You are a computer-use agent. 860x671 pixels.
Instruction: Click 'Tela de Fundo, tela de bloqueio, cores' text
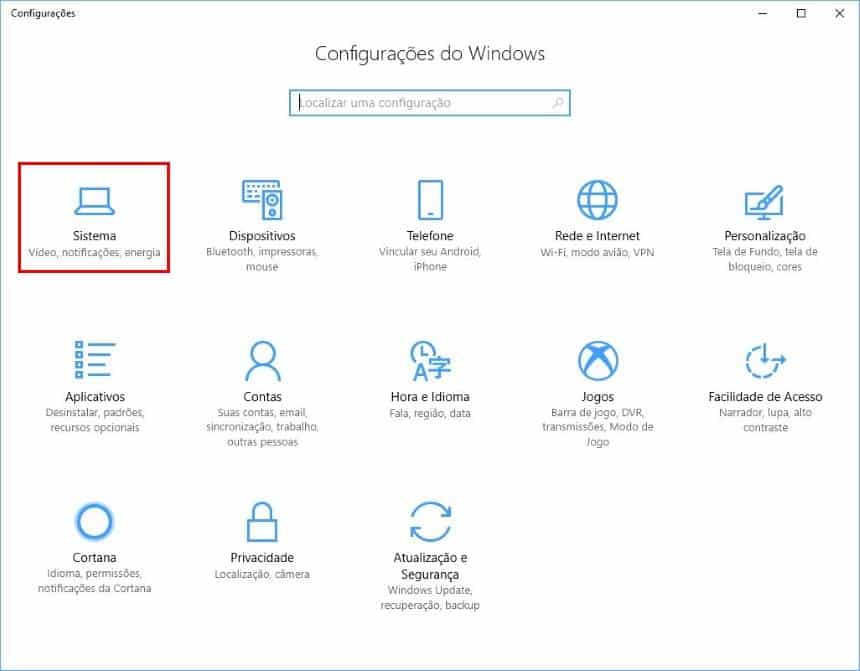click(765, 259)
